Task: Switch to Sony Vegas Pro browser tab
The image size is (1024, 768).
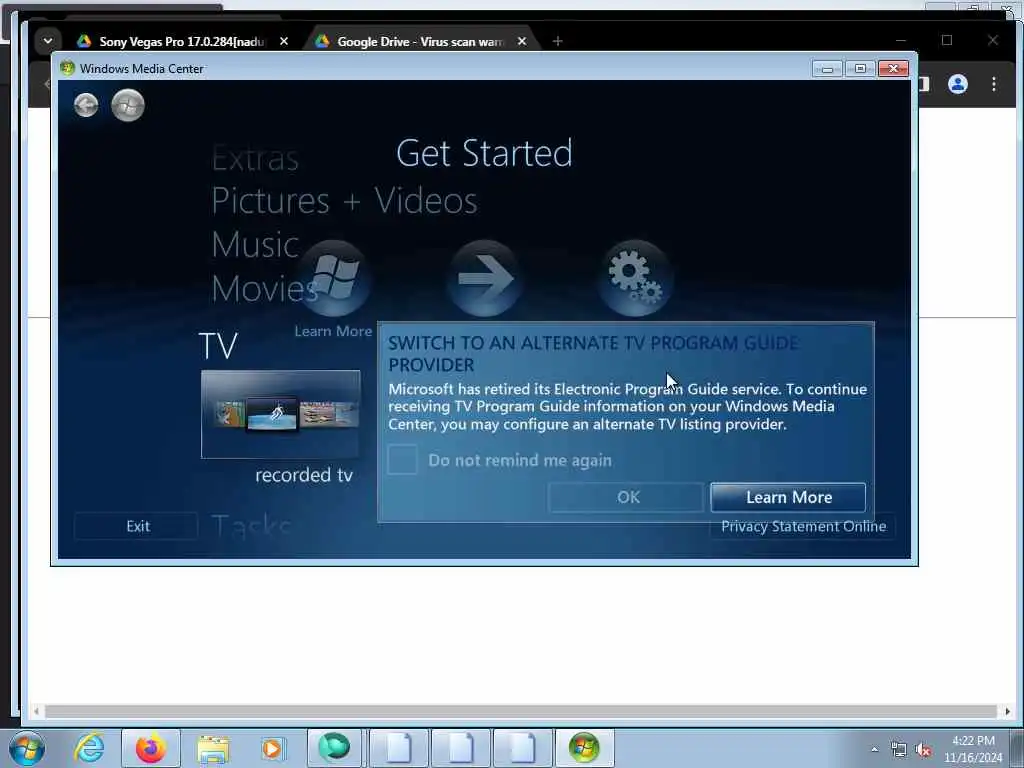Action: (x=183, y=41)
